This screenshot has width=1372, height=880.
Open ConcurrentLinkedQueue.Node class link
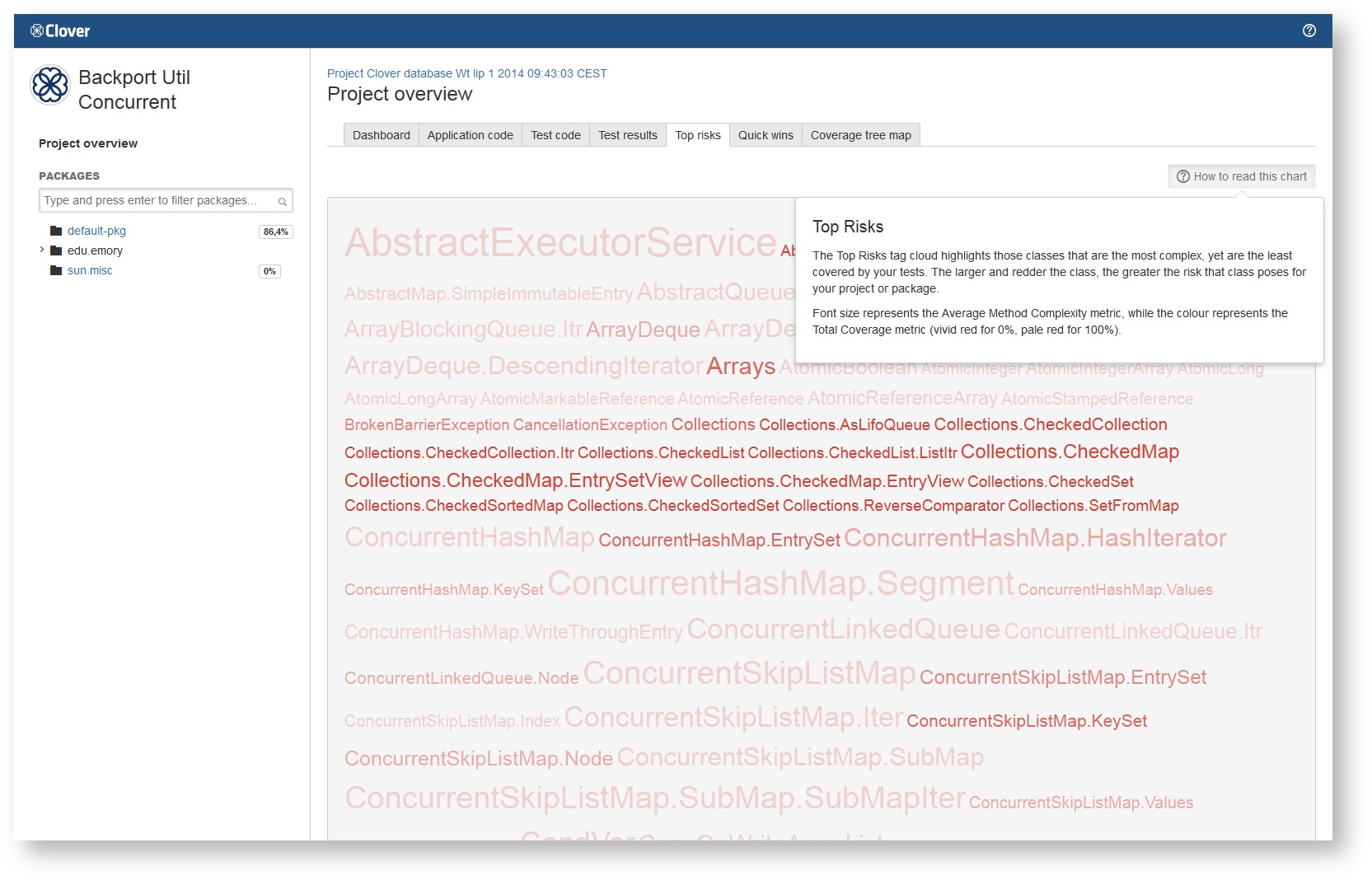(x=461, y=678)
